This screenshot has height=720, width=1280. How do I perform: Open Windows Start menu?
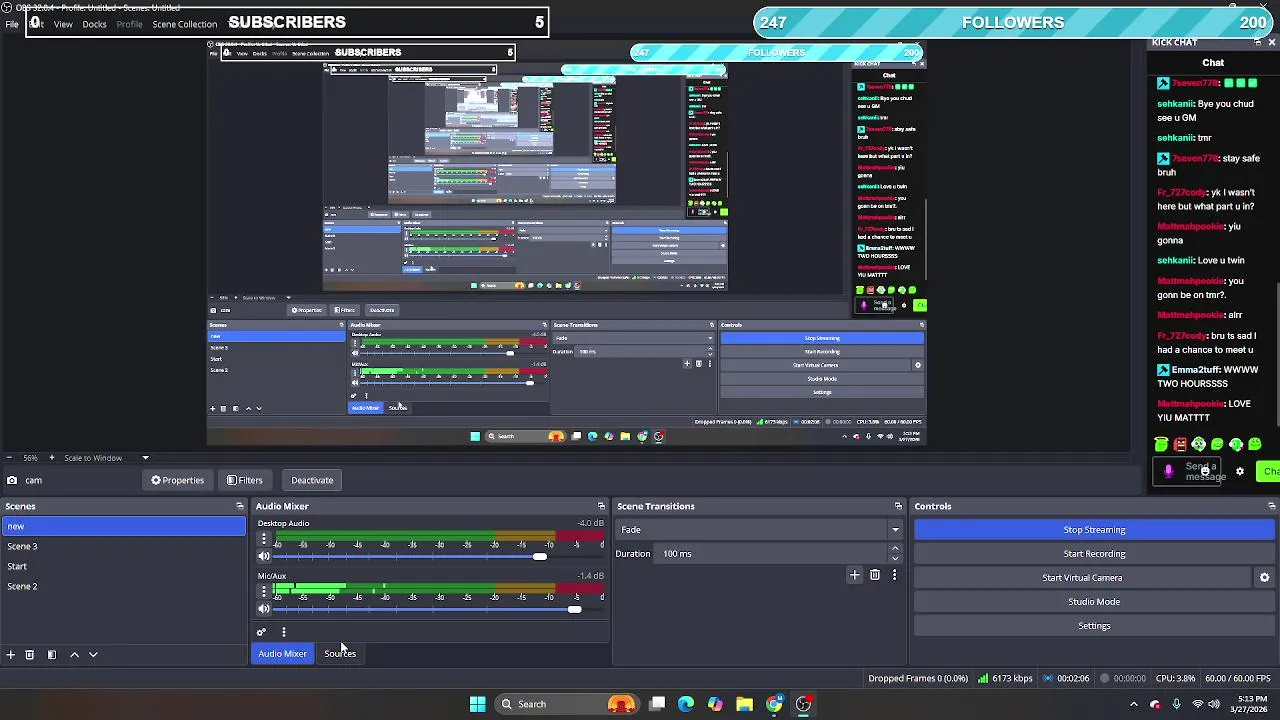pyautogui.click(x=477, y=704)
